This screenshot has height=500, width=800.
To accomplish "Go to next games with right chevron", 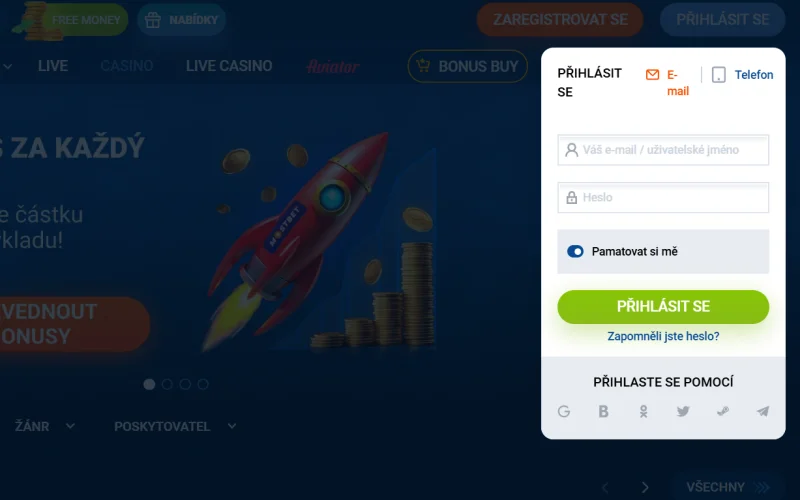I will [645, 487].
